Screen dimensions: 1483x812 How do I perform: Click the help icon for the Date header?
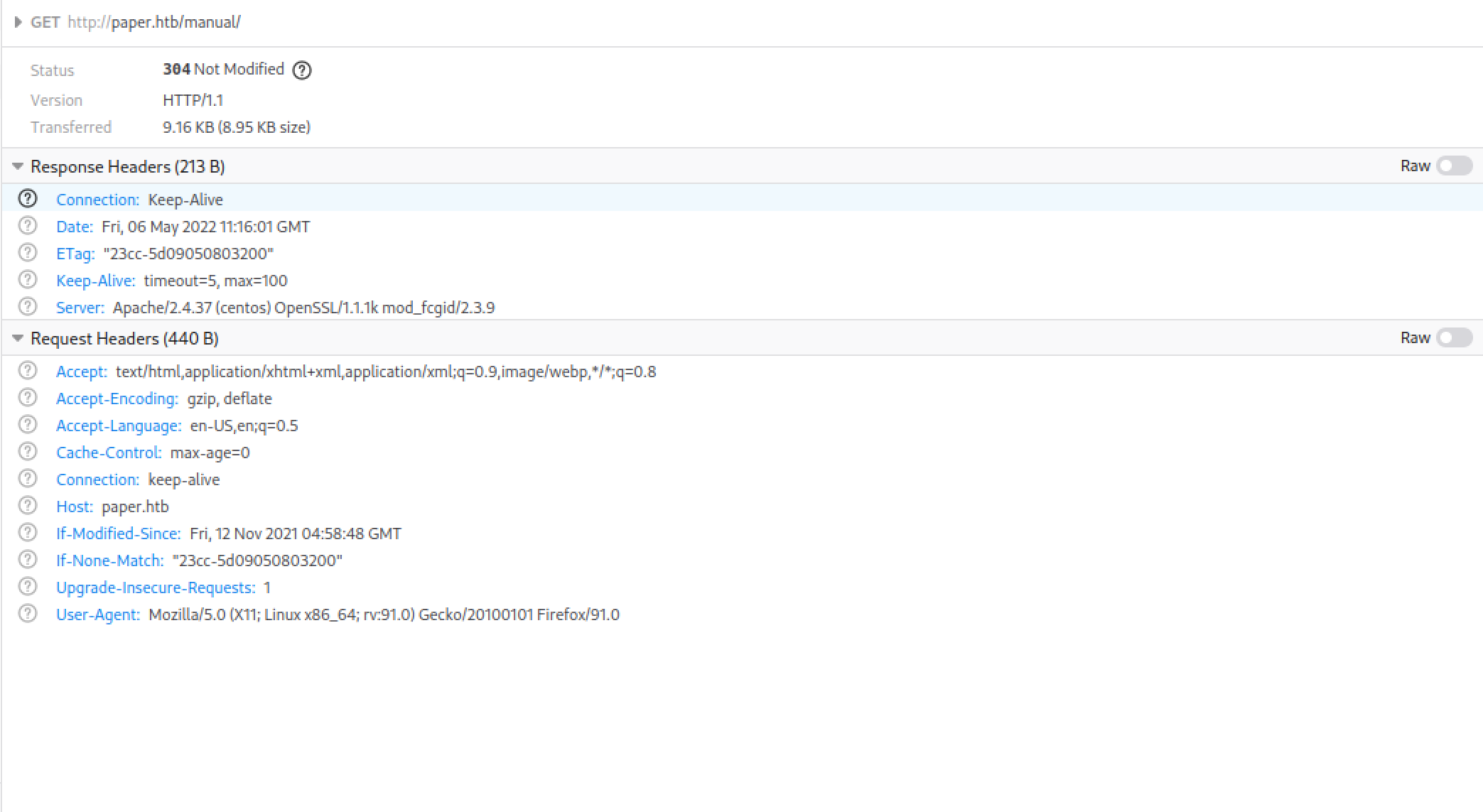point(28,226)
